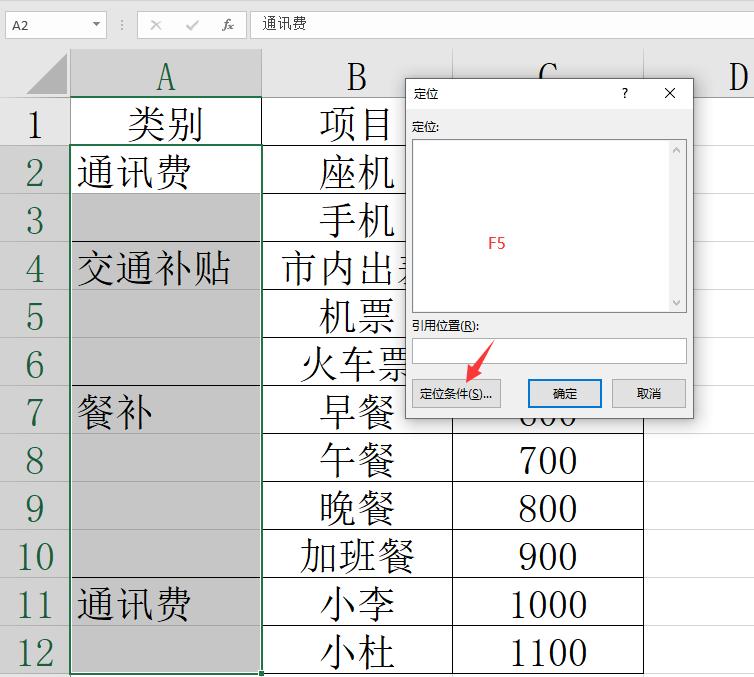The image size is (754, 677).
Task: Click cell C10 containing 900
Action: 548,554
